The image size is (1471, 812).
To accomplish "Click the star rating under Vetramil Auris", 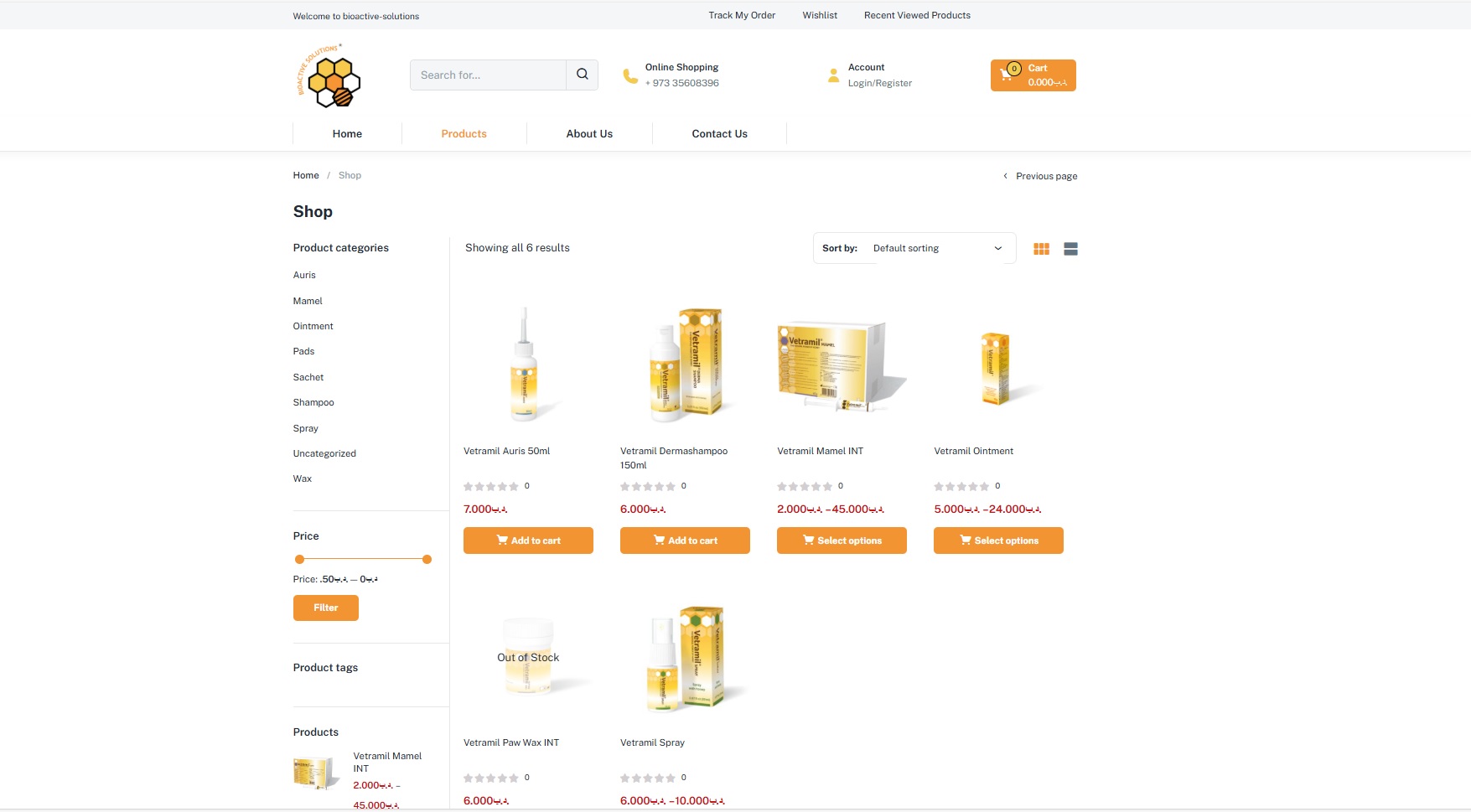I will (491, 486).
